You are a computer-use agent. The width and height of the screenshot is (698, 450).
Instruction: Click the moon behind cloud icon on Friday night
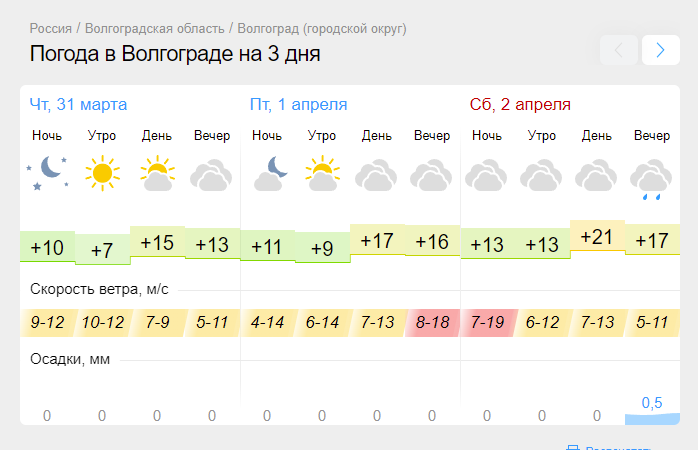268,173
